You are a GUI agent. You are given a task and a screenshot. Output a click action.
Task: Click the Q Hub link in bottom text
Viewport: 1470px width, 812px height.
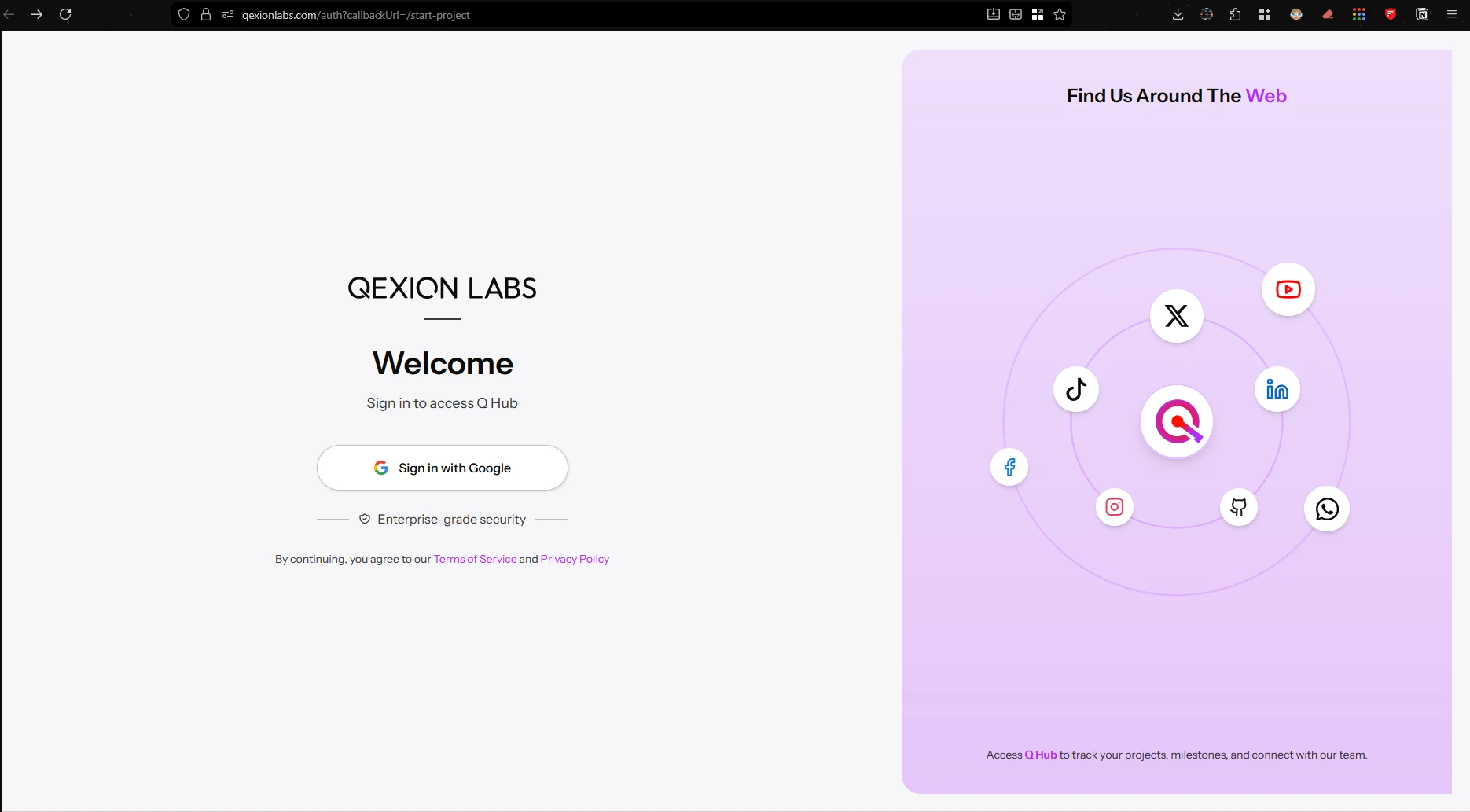coord(1040,755)
